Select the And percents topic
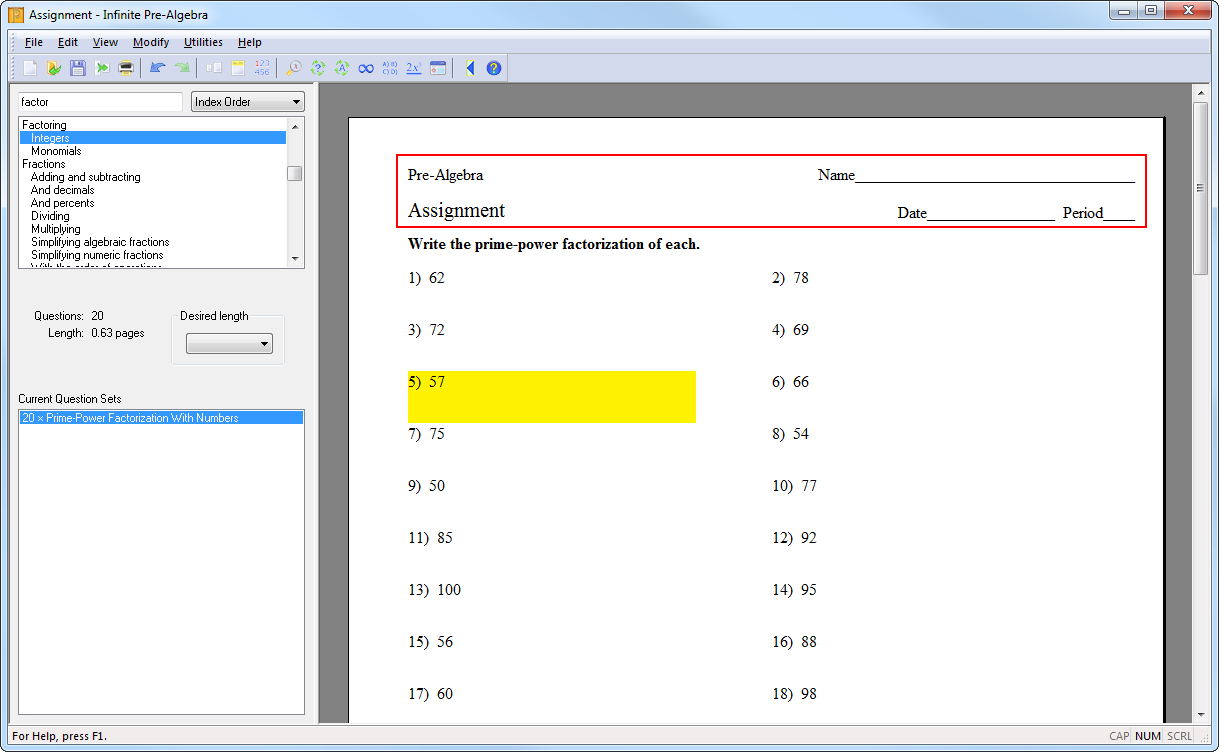Viewport: 1219px width, 752px height. click(63, 203)
